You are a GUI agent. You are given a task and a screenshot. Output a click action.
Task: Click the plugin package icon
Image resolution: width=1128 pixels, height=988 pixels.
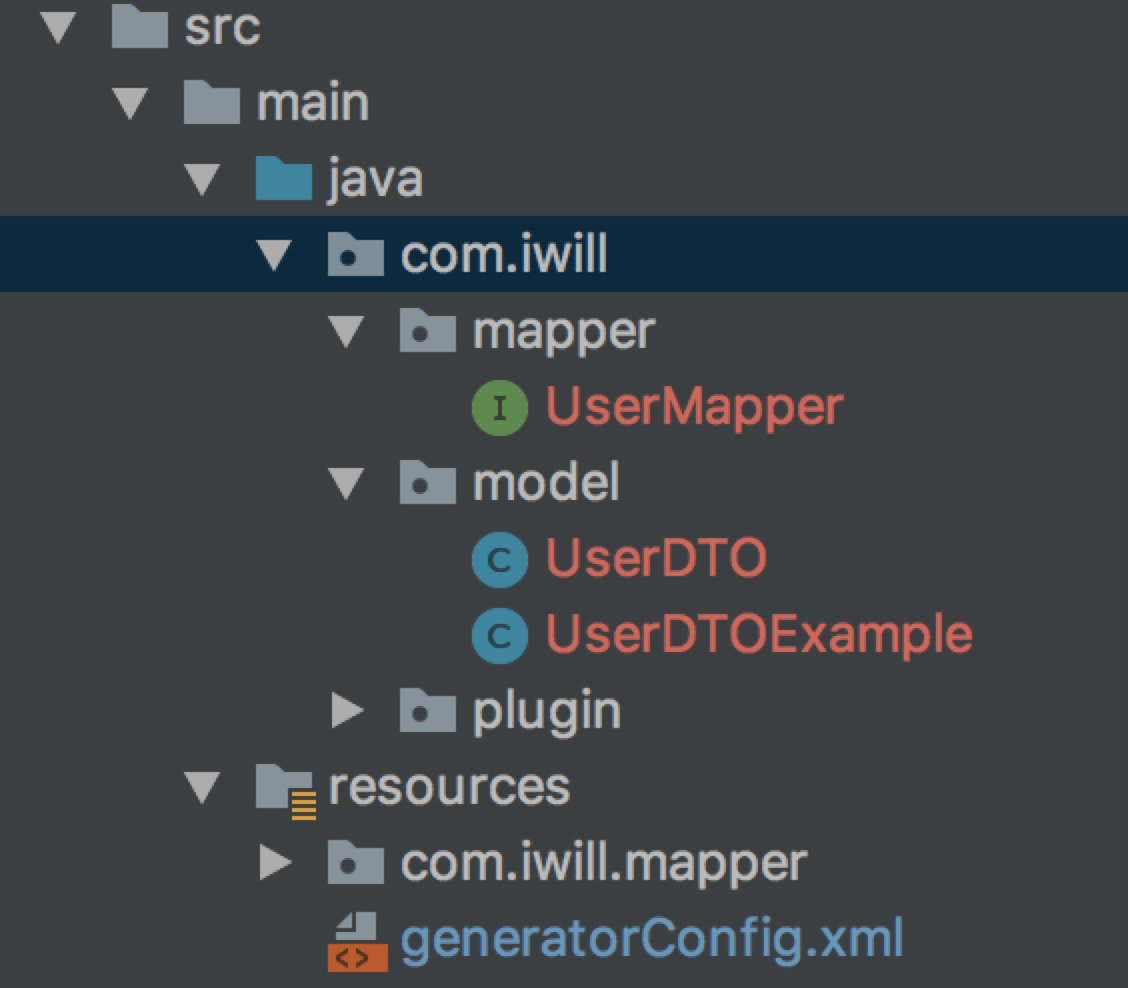click(428, 711)
